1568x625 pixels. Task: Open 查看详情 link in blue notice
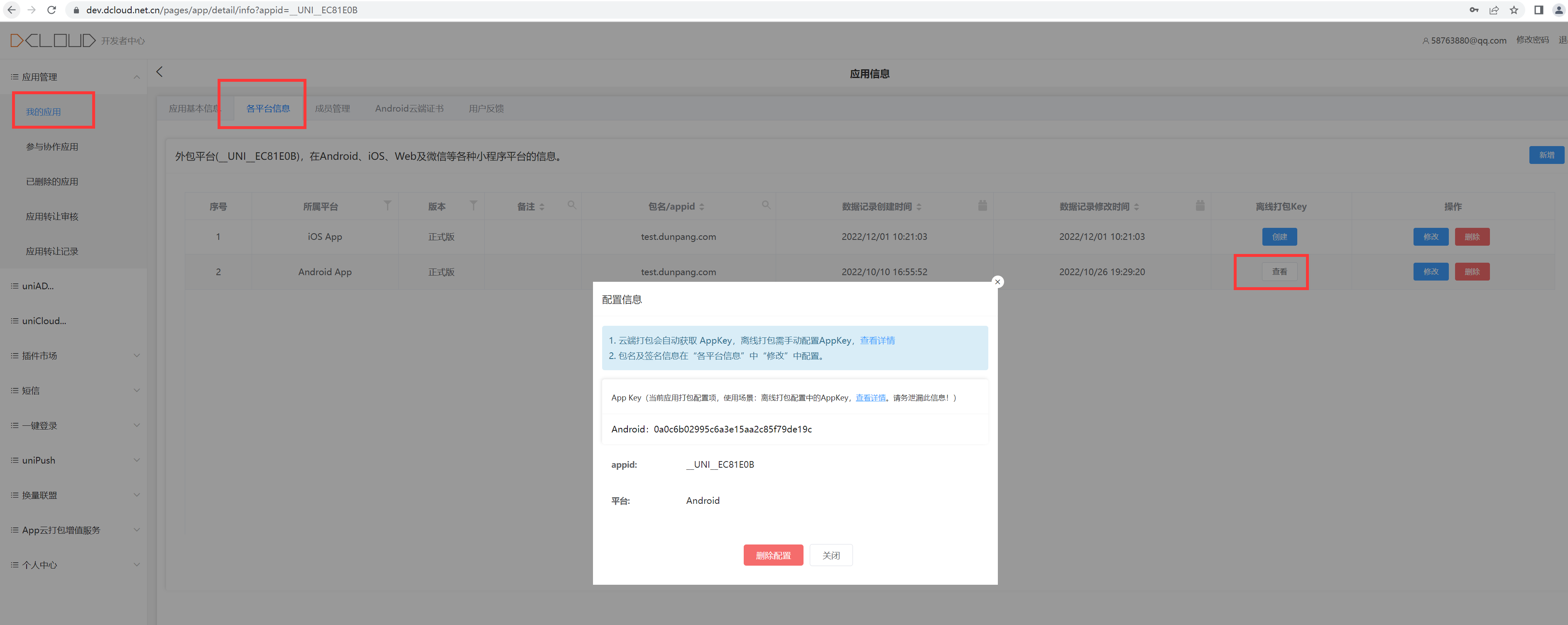tap(877, 340)
